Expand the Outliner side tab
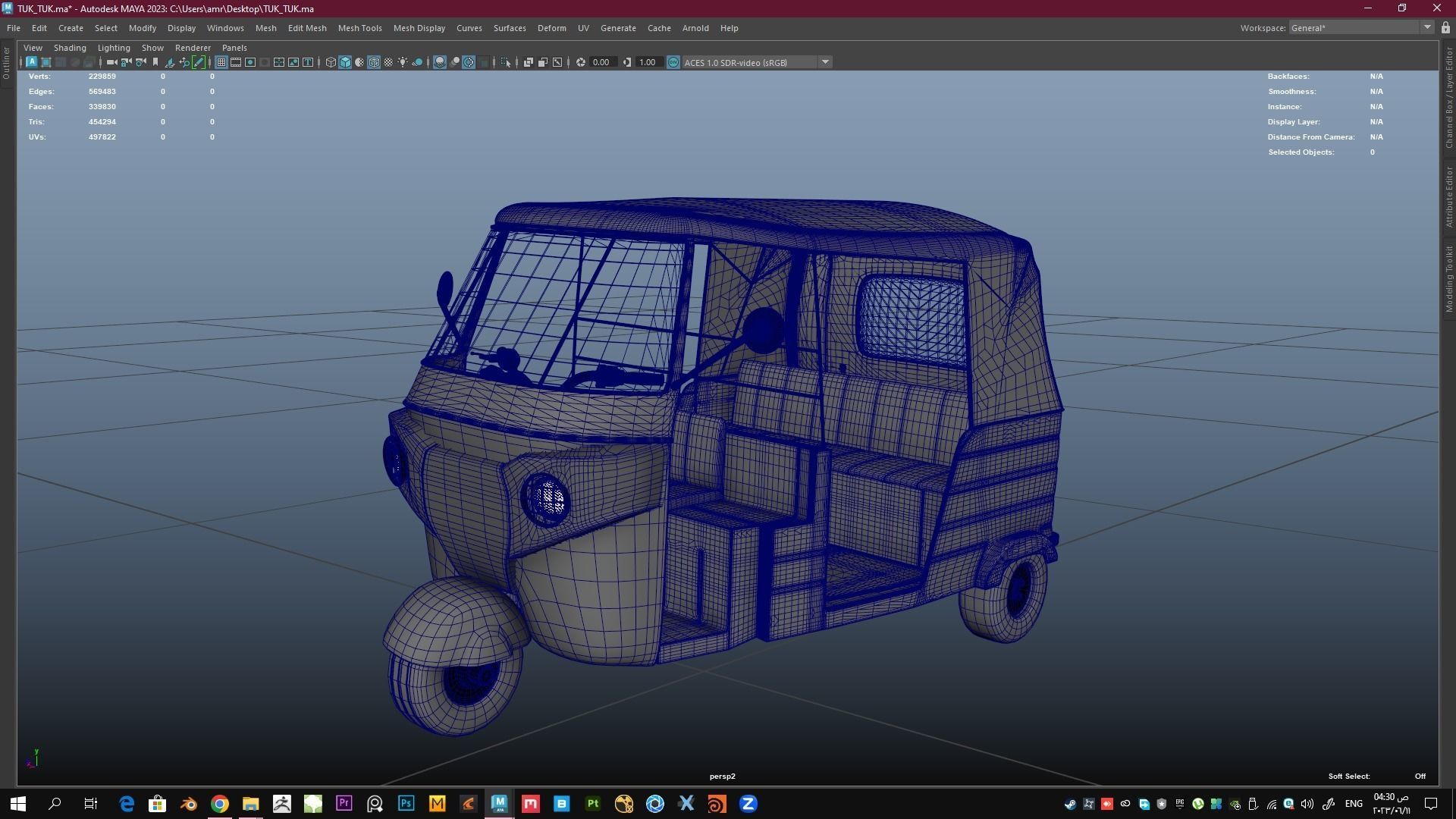 (6, 63)
